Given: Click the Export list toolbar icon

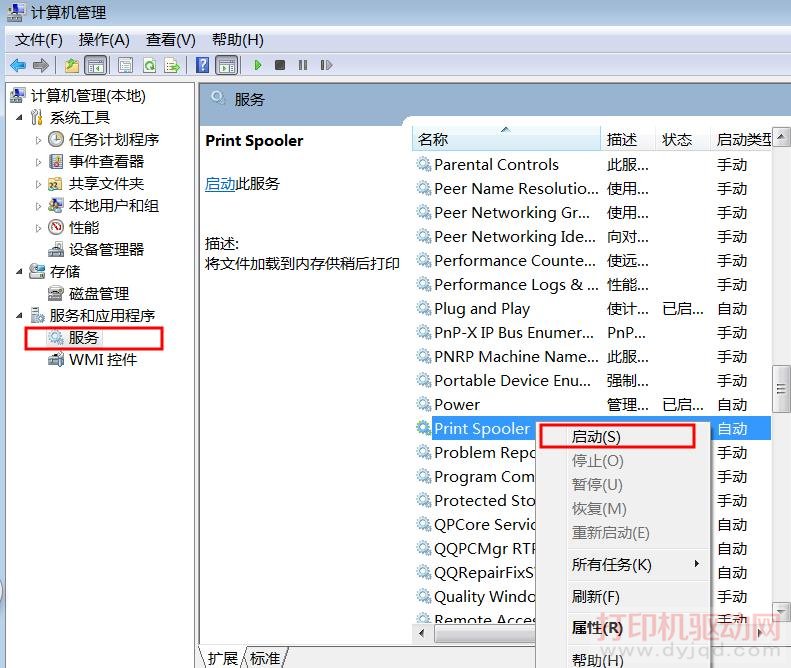Looking at the screenshot, I should click(172, 65).
